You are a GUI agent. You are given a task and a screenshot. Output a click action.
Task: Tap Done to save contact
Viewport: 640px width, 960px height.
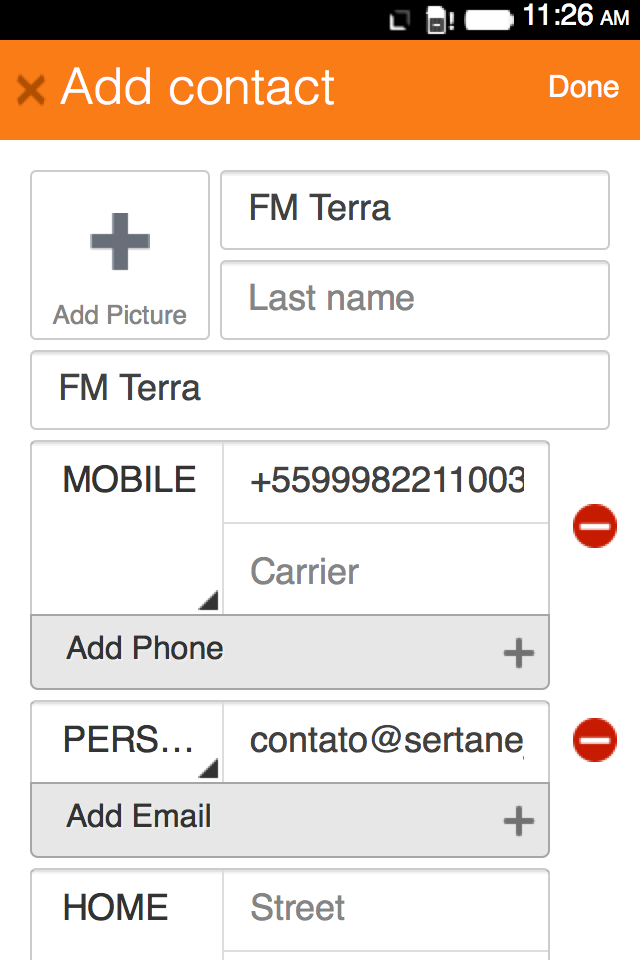click(x=583, y=87)
